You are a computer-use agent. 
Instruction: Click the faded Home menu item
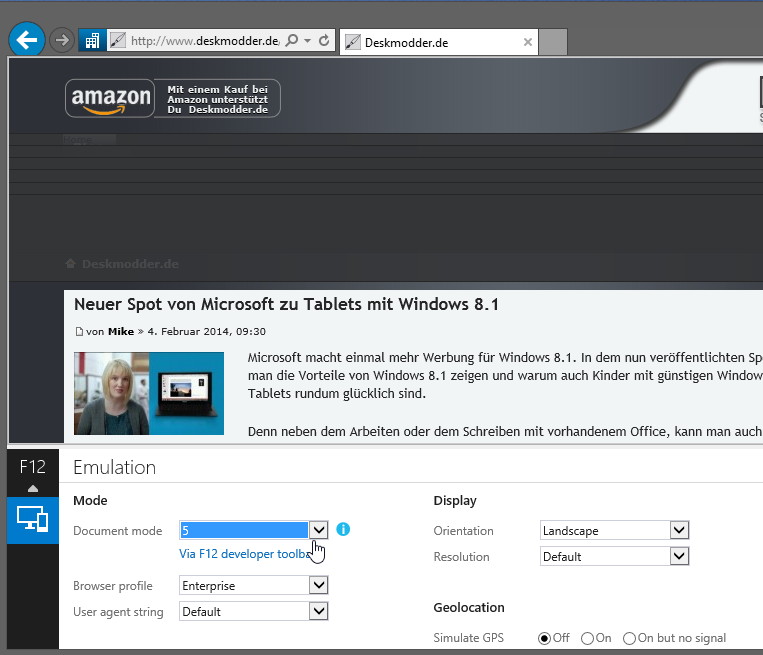(77, 140)
